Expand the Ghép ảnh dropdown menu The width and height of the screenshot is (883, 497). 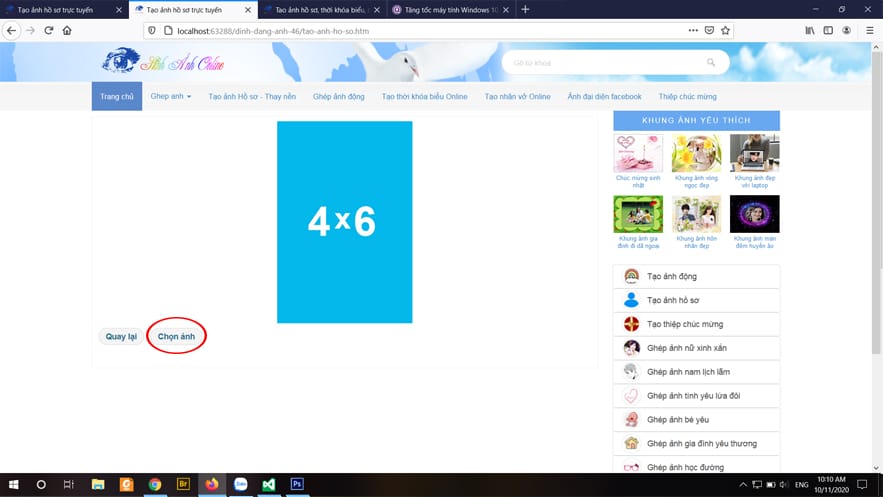170,97
